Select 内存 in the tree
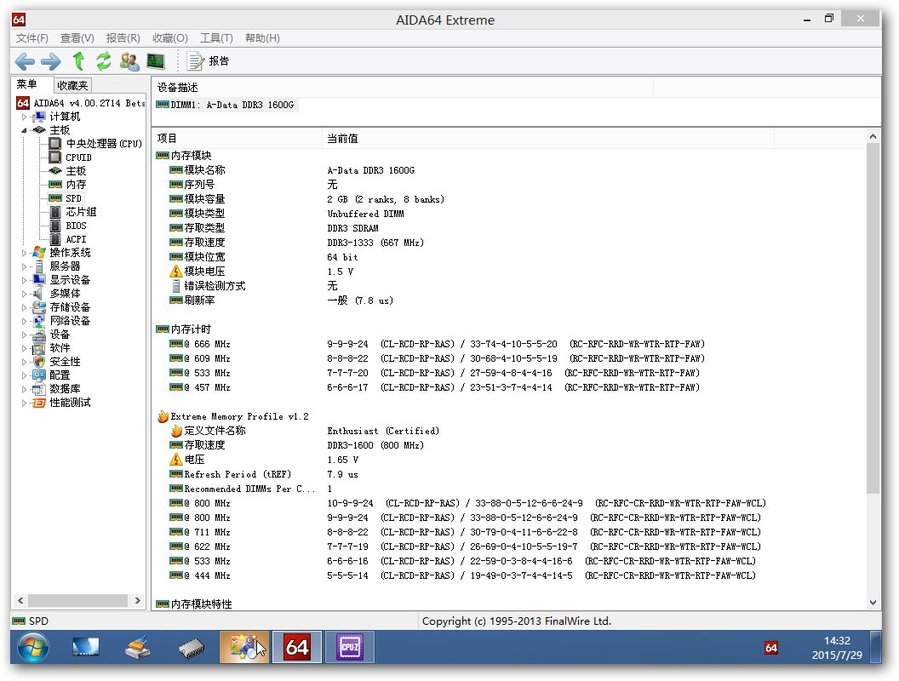 (x=68, y=185)
